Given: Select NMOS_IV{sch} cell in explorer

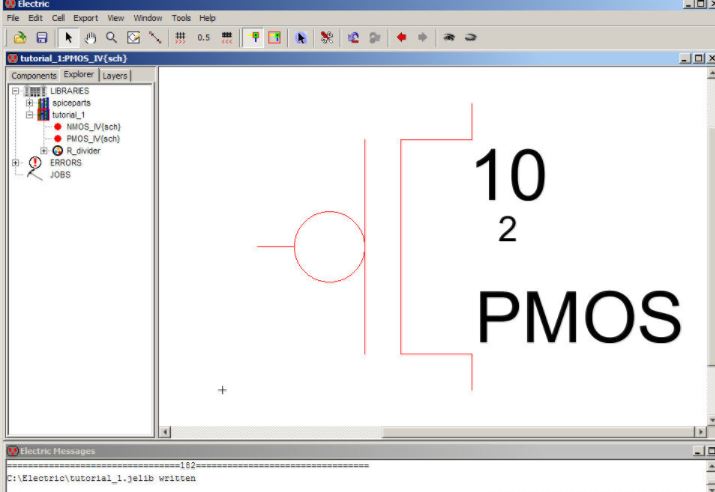Looking at the screenshot, I should tap(93, 127).
